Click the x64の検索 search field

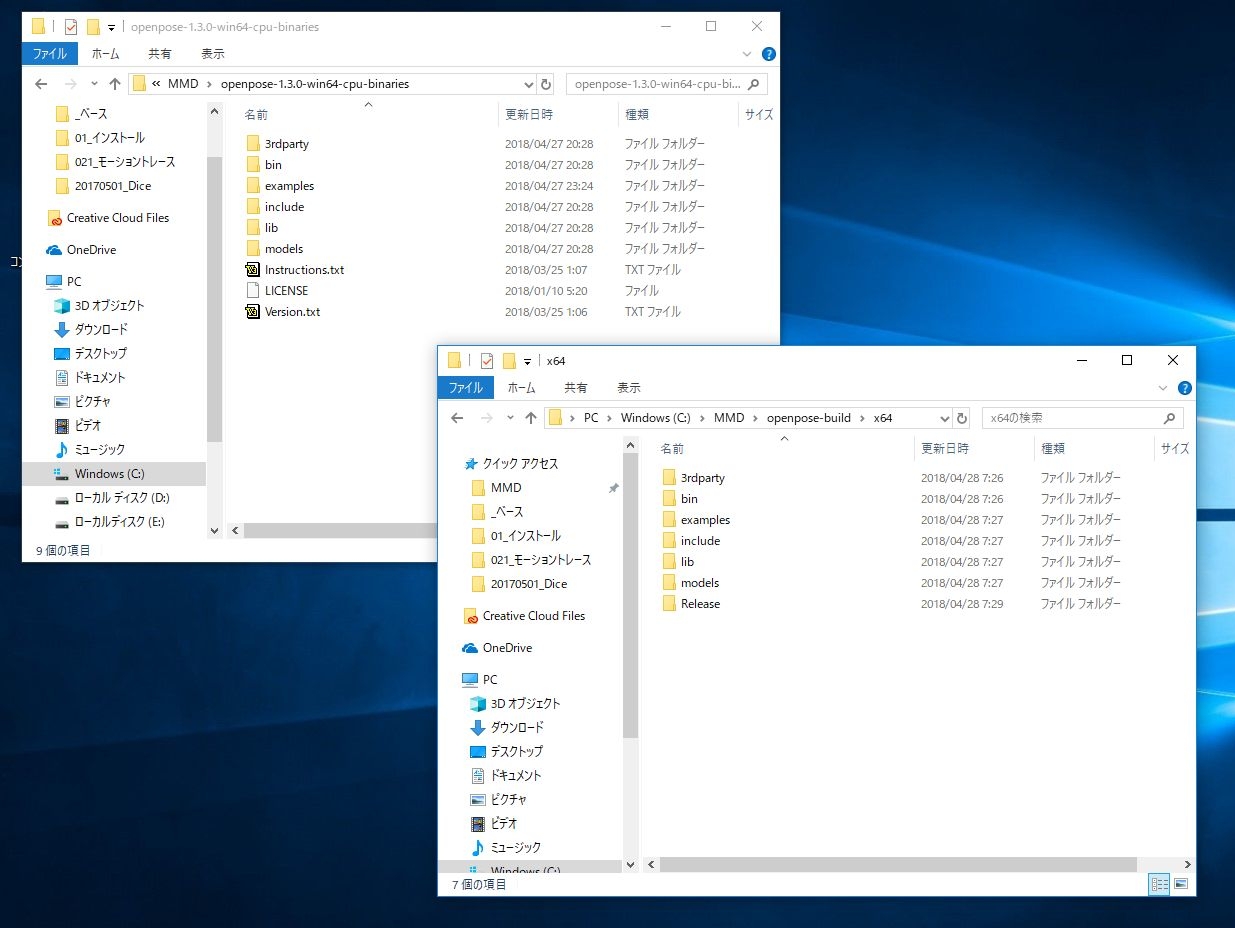point(1072,418)
